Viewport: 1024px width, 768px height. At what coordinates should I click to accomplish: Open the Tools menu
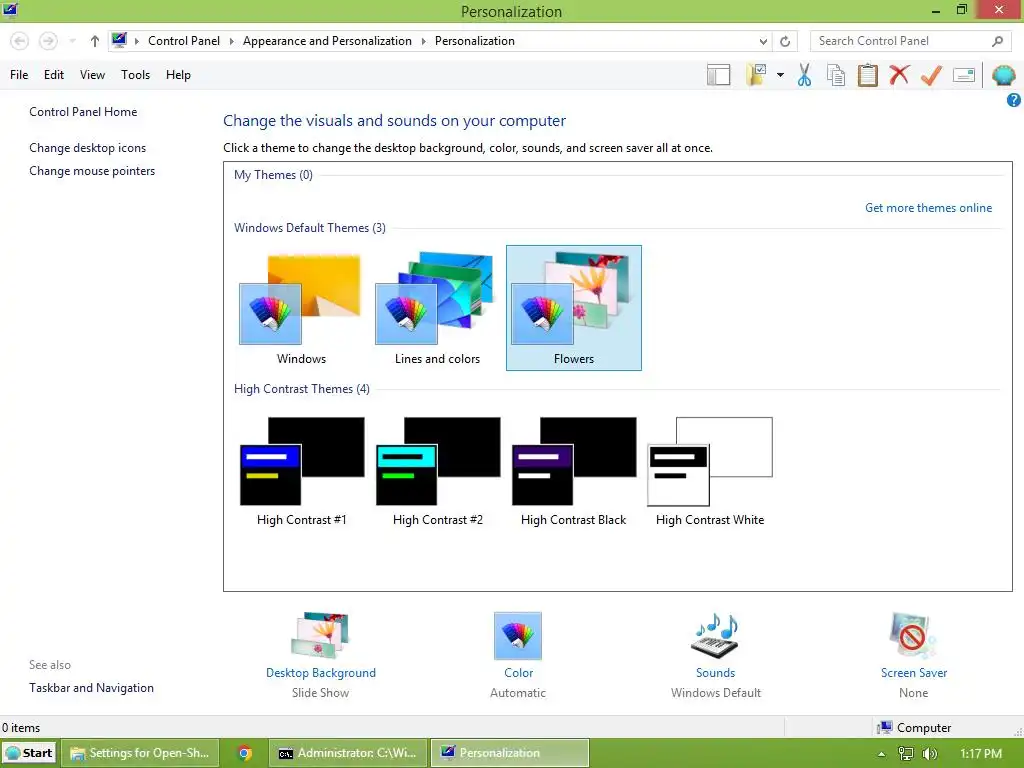(x=135, y=74)
